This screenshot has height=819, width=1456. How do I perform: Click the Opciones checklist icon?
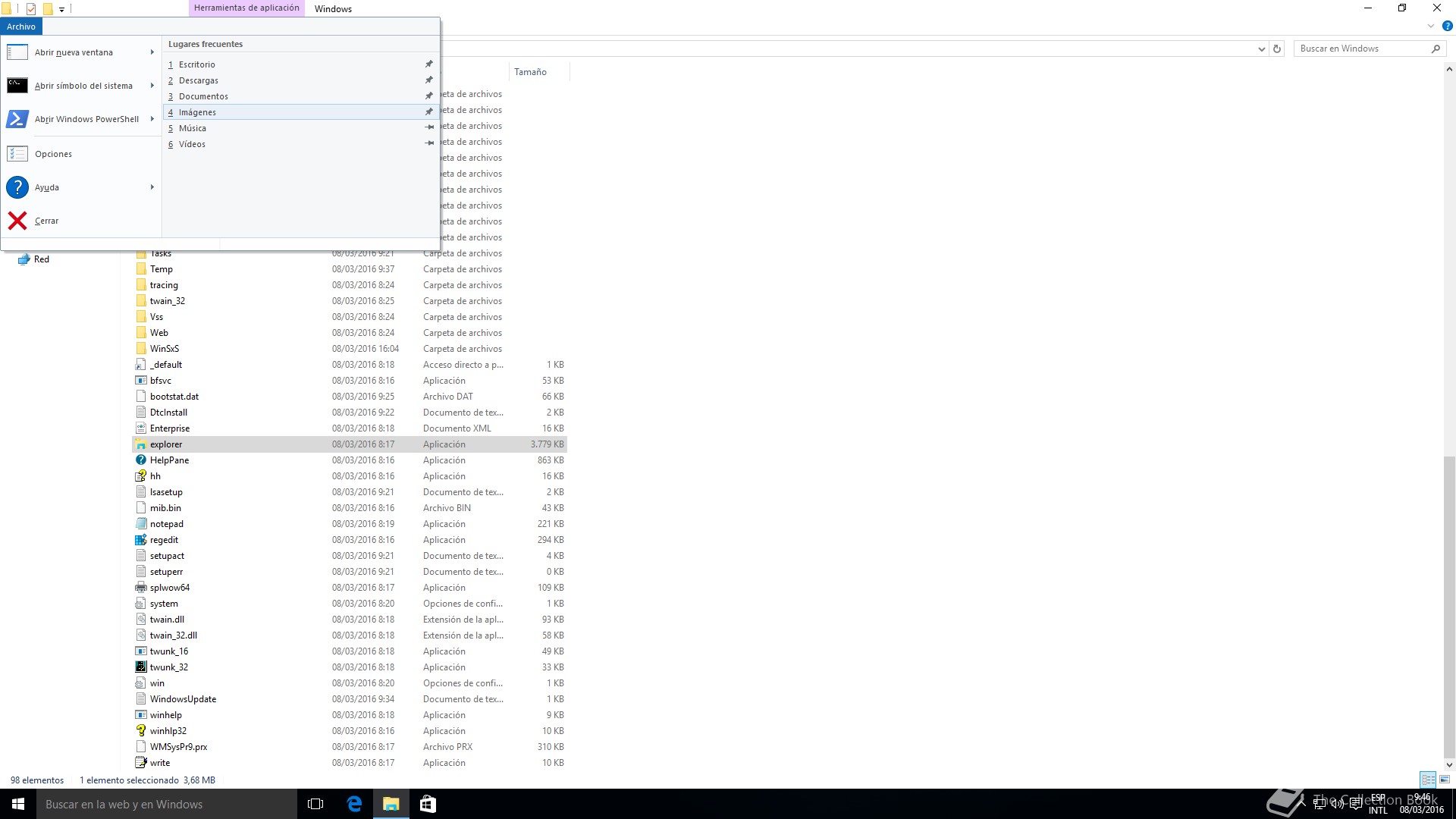click(x=17, y=154)
